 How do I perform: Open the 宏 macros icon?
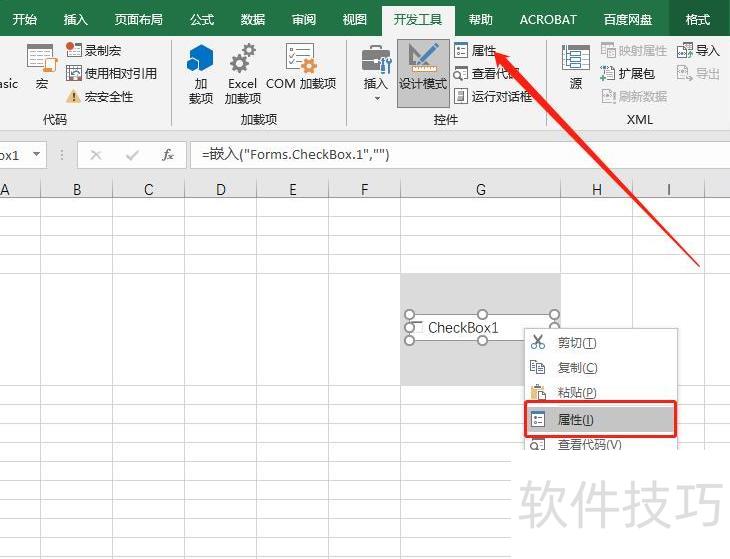42,67
